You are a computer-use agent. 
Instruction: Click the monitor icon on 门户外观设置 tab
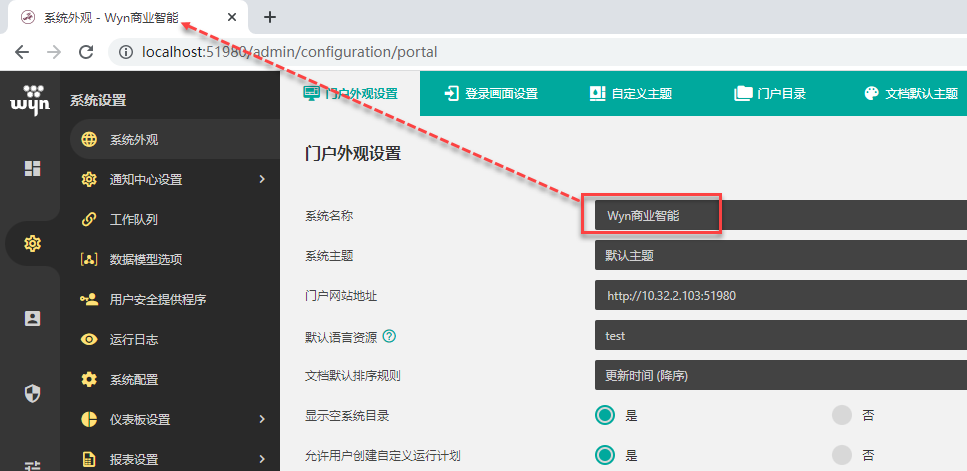pyautogui.click(x=311, y=94)
